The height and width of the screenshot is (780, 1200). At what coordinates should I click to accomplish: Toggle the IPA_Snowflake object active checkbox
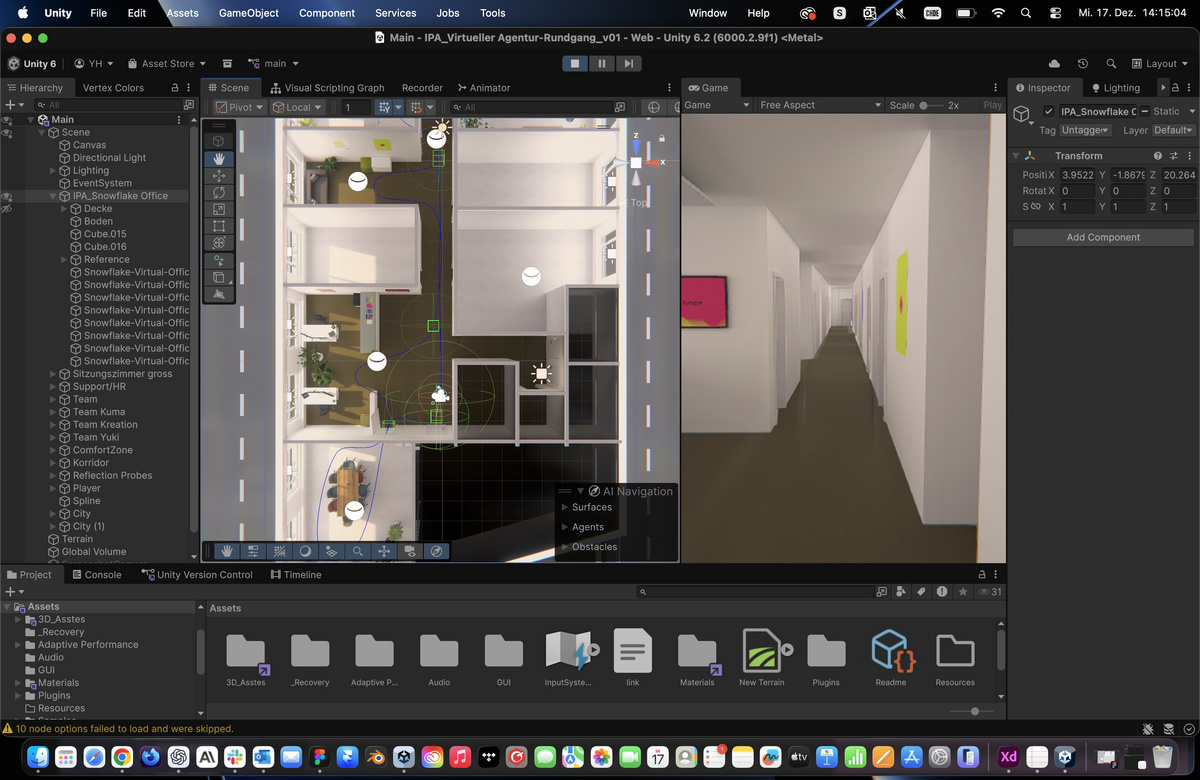click(x=1048, y=112)
